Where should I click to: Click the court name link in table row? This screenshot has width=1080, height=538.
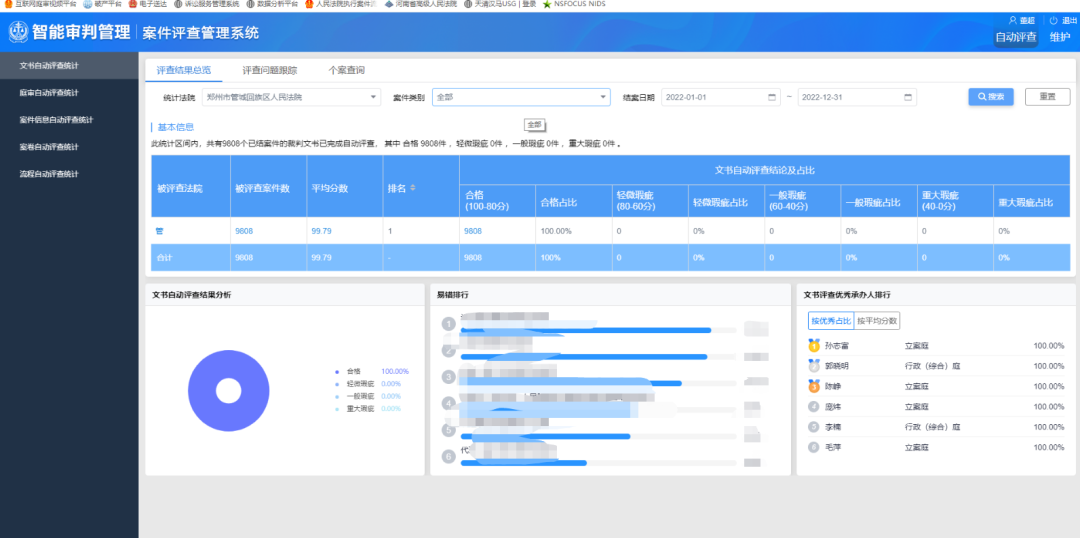(x=159, y=231)
